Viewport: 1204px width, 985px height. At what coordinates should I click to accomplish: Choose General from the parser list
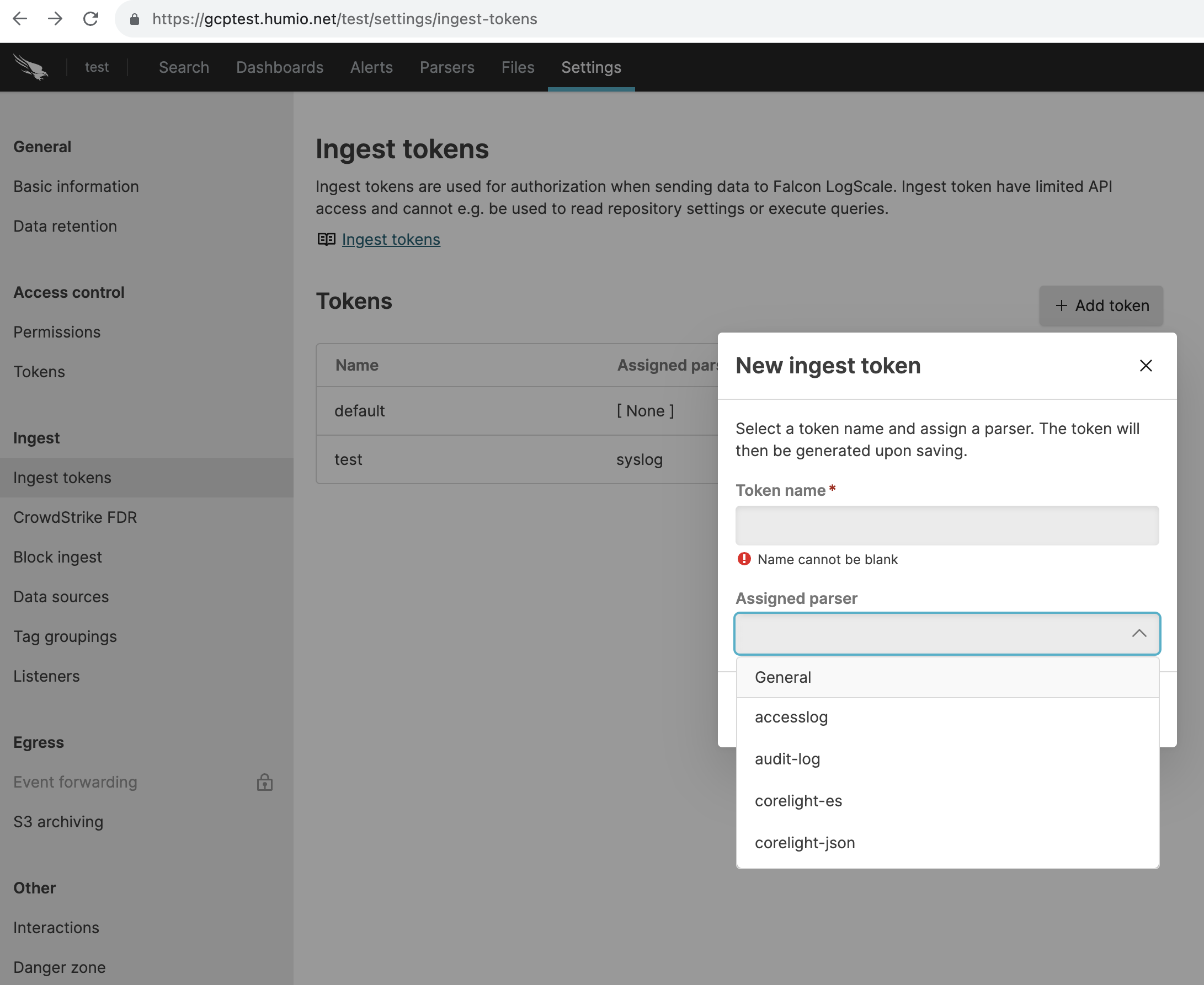[x=782, y=677]
